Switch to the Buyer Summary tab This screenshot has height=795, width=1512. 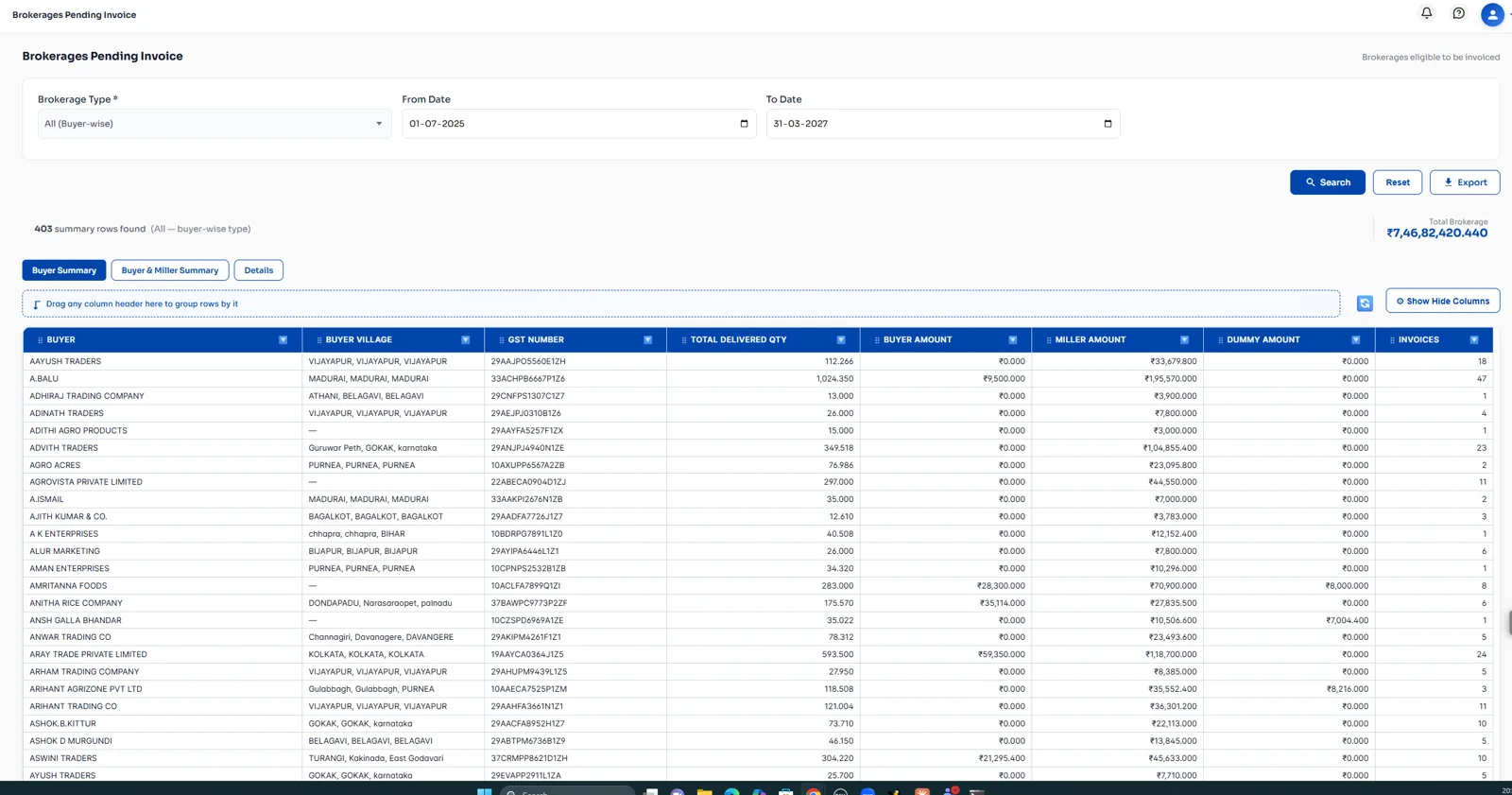click(64, 270)
